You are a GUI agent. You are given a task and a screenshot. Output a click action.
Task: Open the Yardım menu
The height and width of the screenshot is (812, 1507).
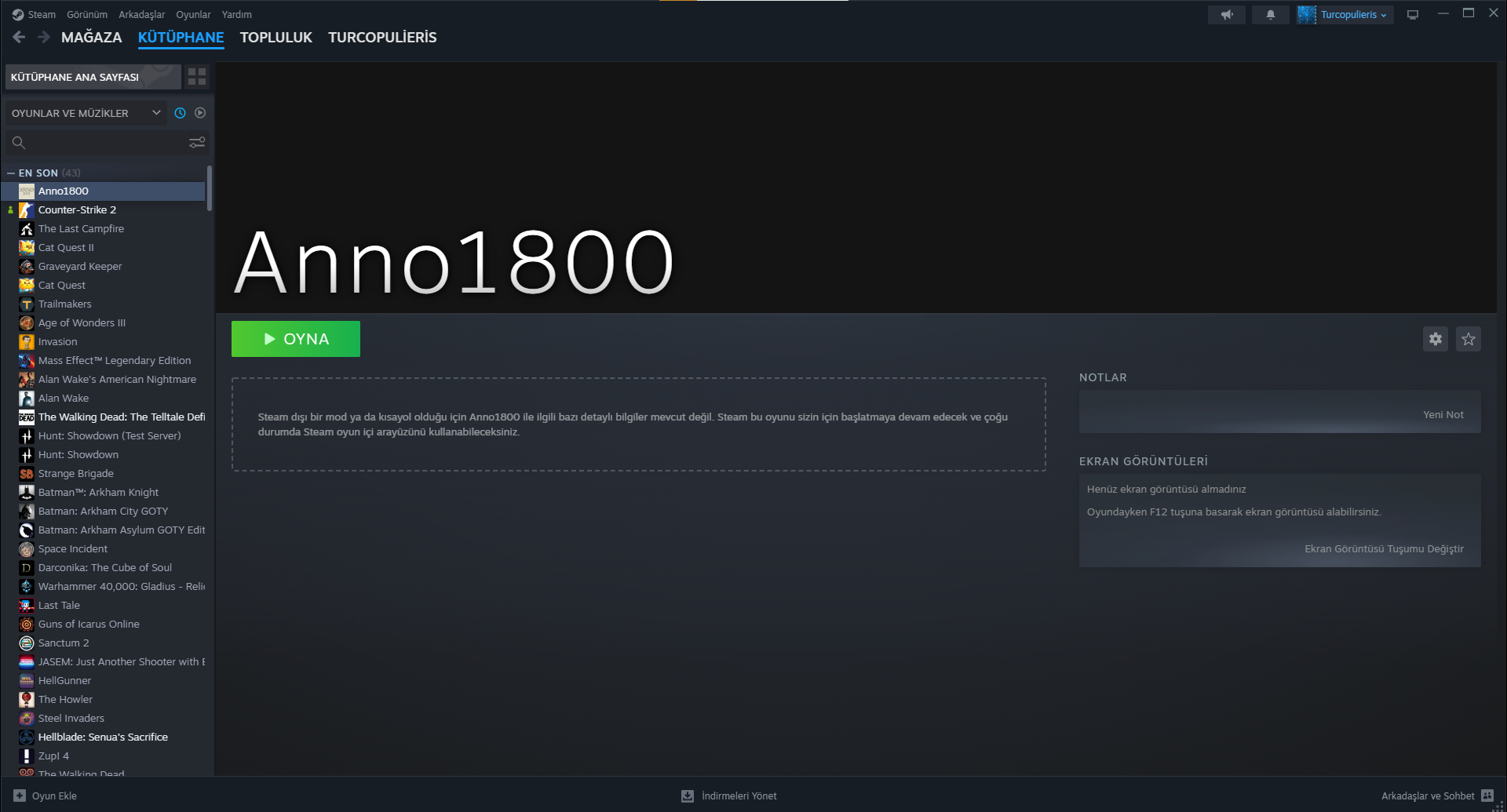click(x=237, y=14)
